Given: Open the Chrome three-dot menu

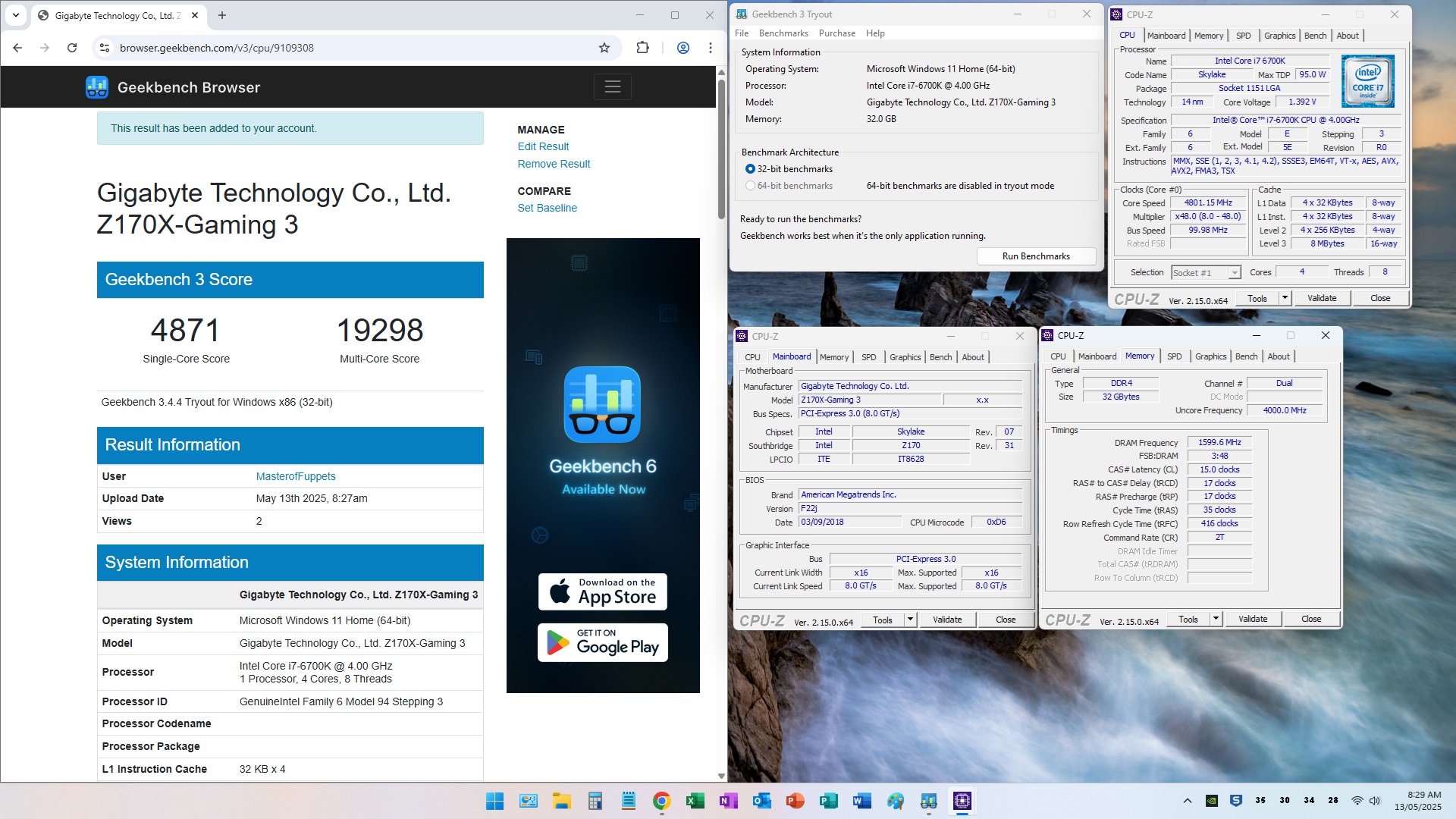Looking at the screenshot, I should [711, 48].
